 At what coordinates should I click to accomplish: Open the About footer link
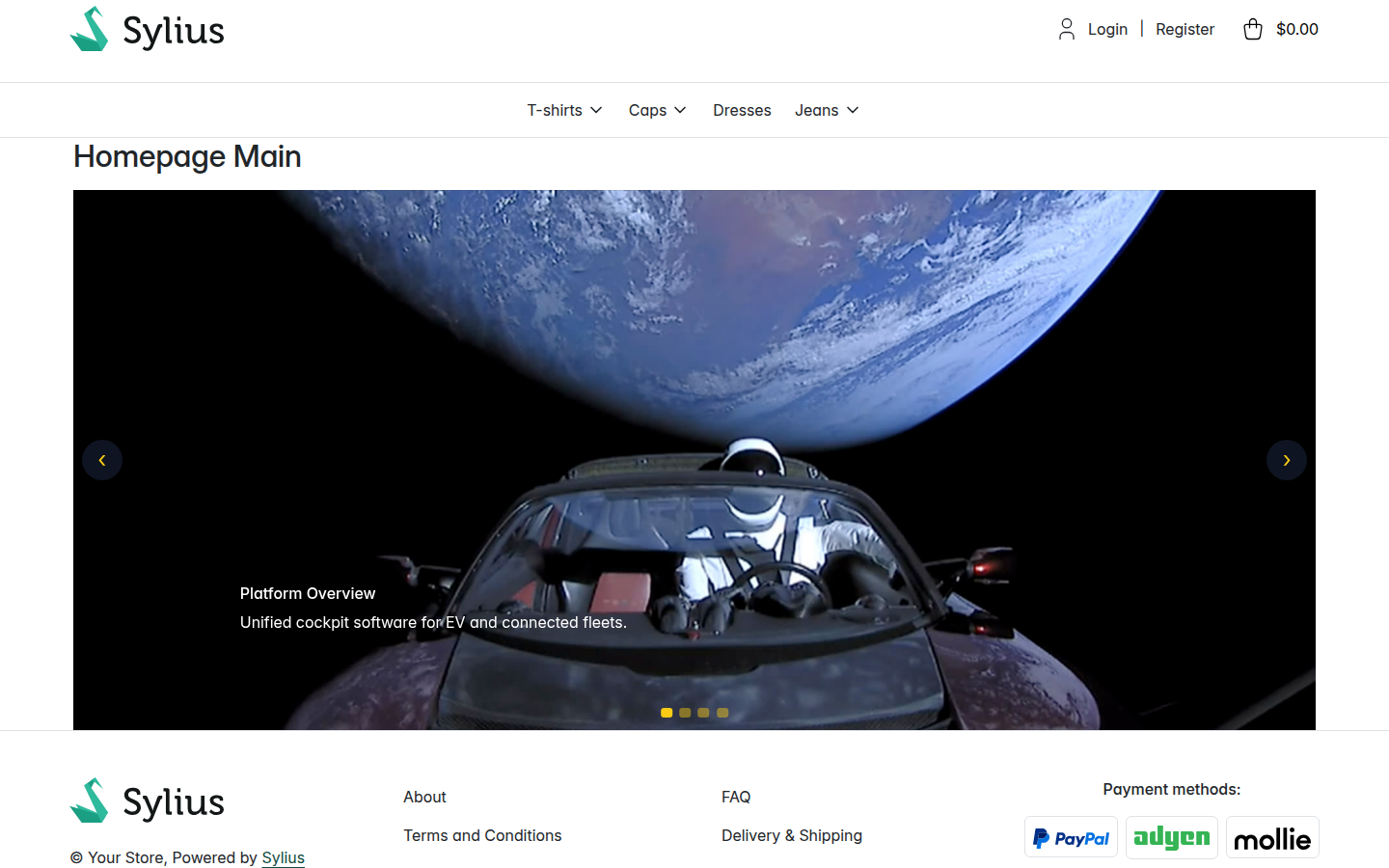pyautogui.click(x=424, y=797)
